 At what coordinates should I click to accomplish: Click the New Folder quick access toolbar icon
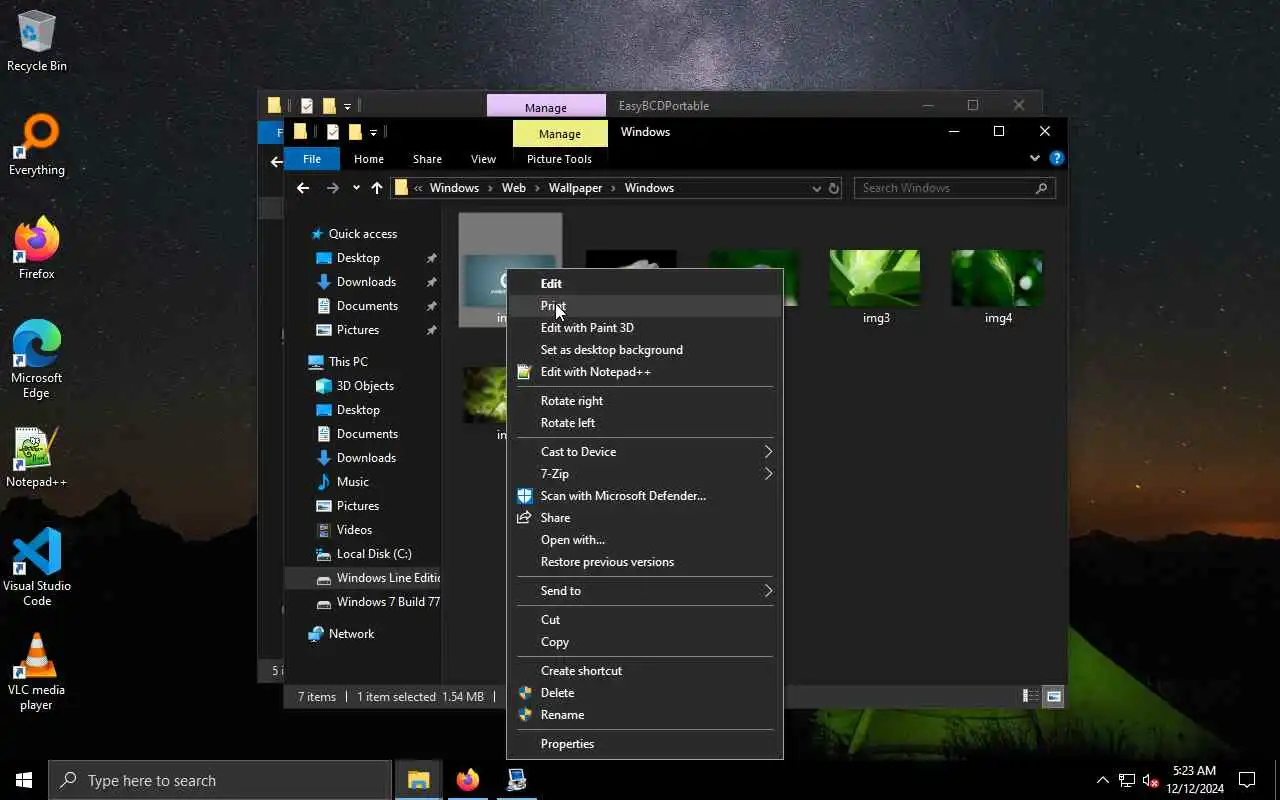coord(355,132)
